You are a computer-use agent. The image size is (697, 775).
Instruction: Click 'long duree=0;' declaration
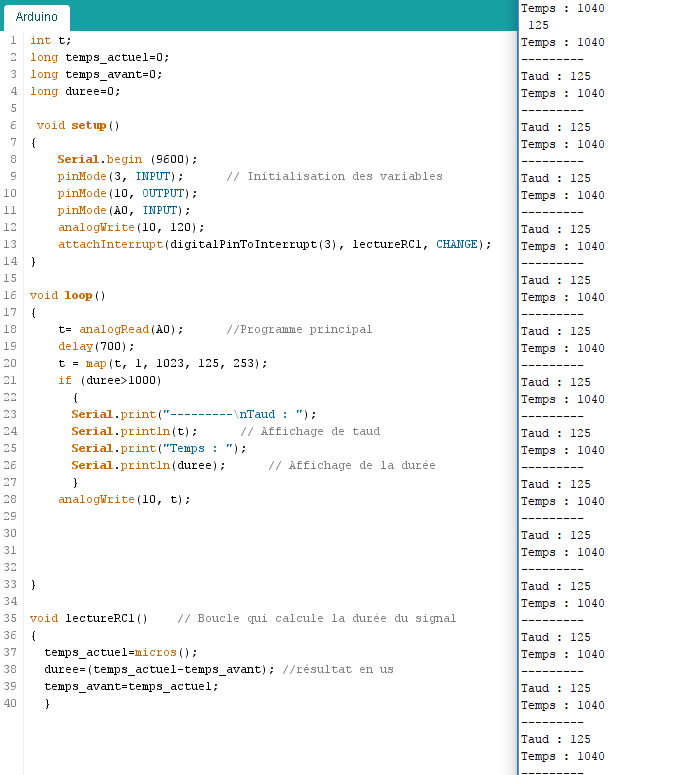pyautogui.click(x=75, y=91)
